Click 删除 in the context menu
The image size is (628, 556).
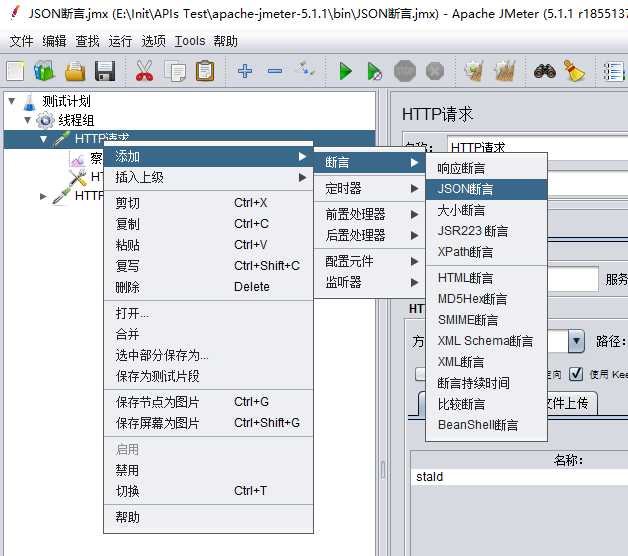click(x=208, y=287)
